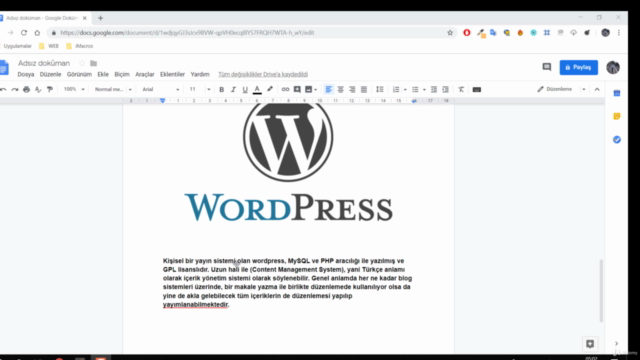Open the Eklentiler menu
Viewport: 640px width, 360px height.
tap(172, 74)
